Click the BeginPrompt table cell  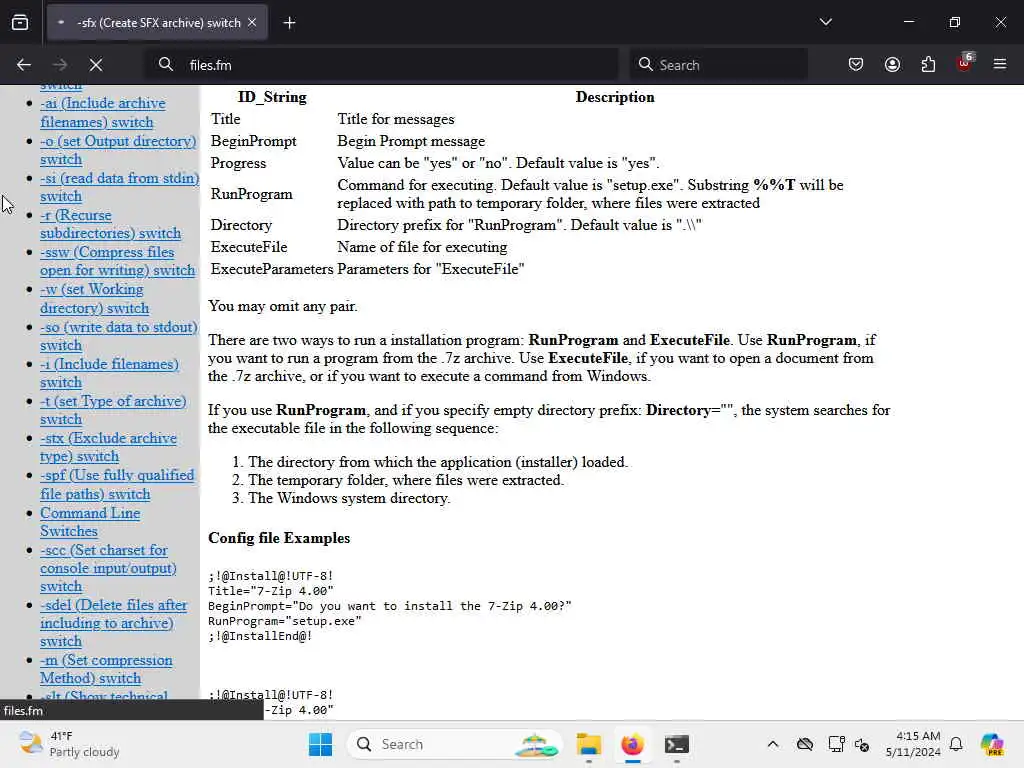click(253, 141)
